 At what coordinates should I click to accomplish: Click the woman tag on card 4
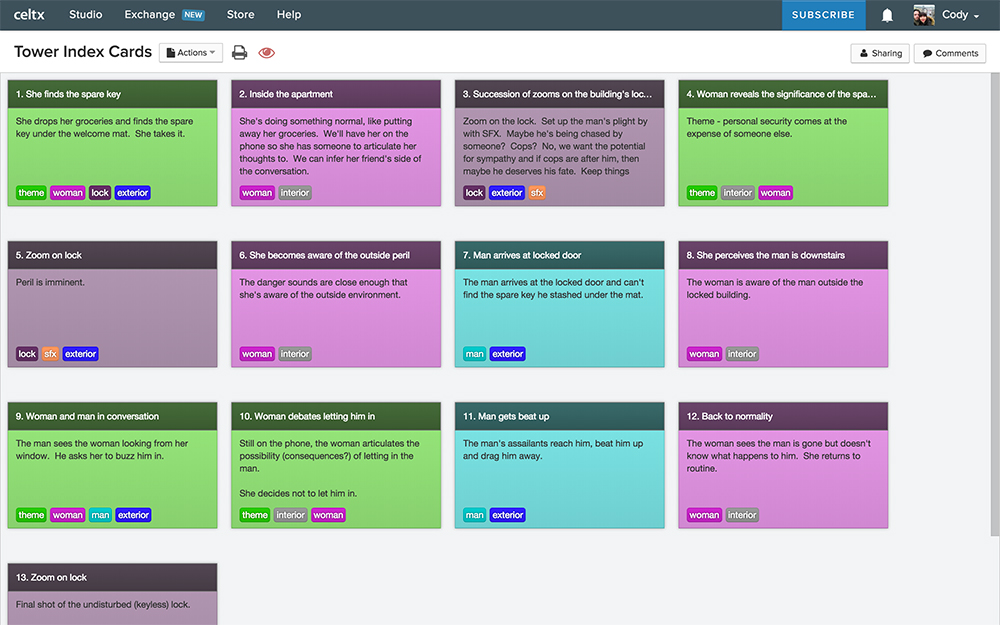tap(776, 193)
